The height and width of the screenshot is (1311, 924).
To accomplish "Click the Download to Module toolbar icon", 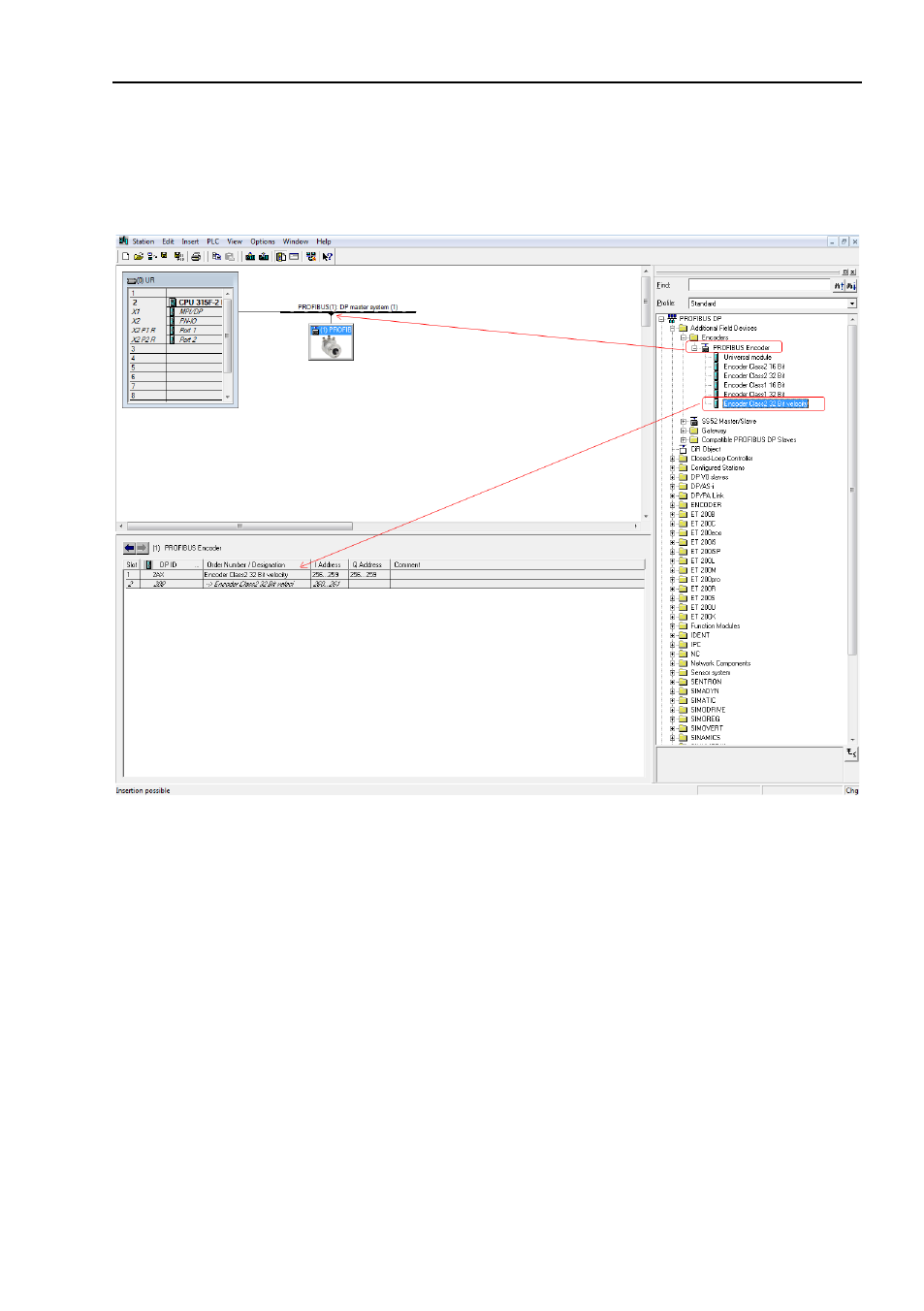I will click(250, 257).
